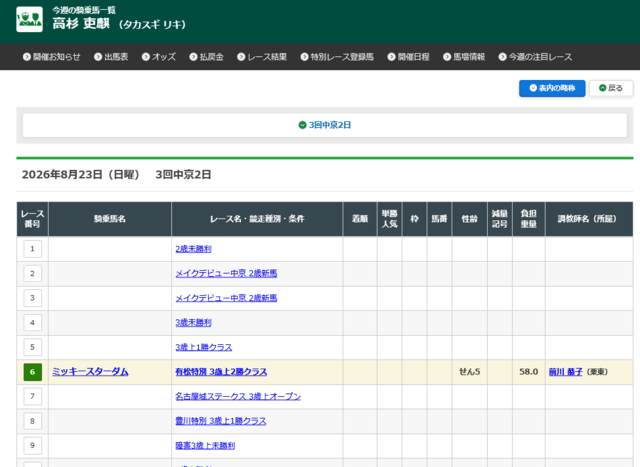Click the 負担重量 column header

[x=529, y=219]
